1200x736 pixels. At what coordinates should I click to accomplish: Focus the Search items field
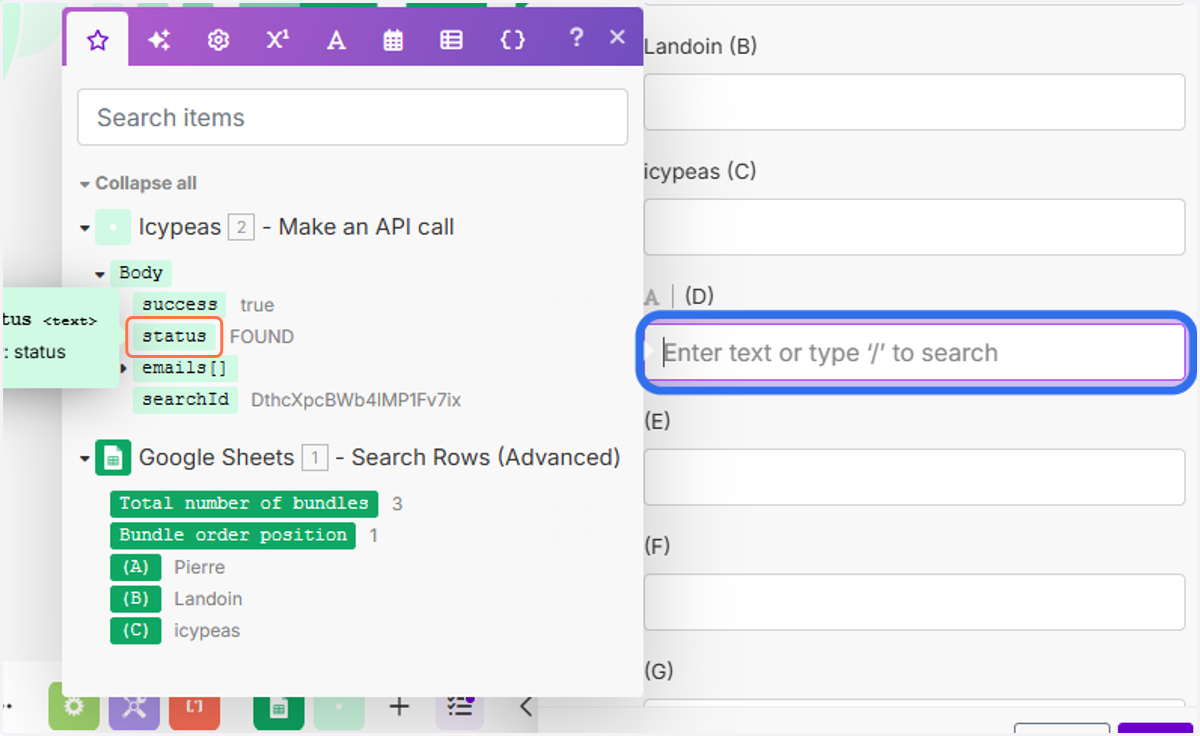coord(353,117)
